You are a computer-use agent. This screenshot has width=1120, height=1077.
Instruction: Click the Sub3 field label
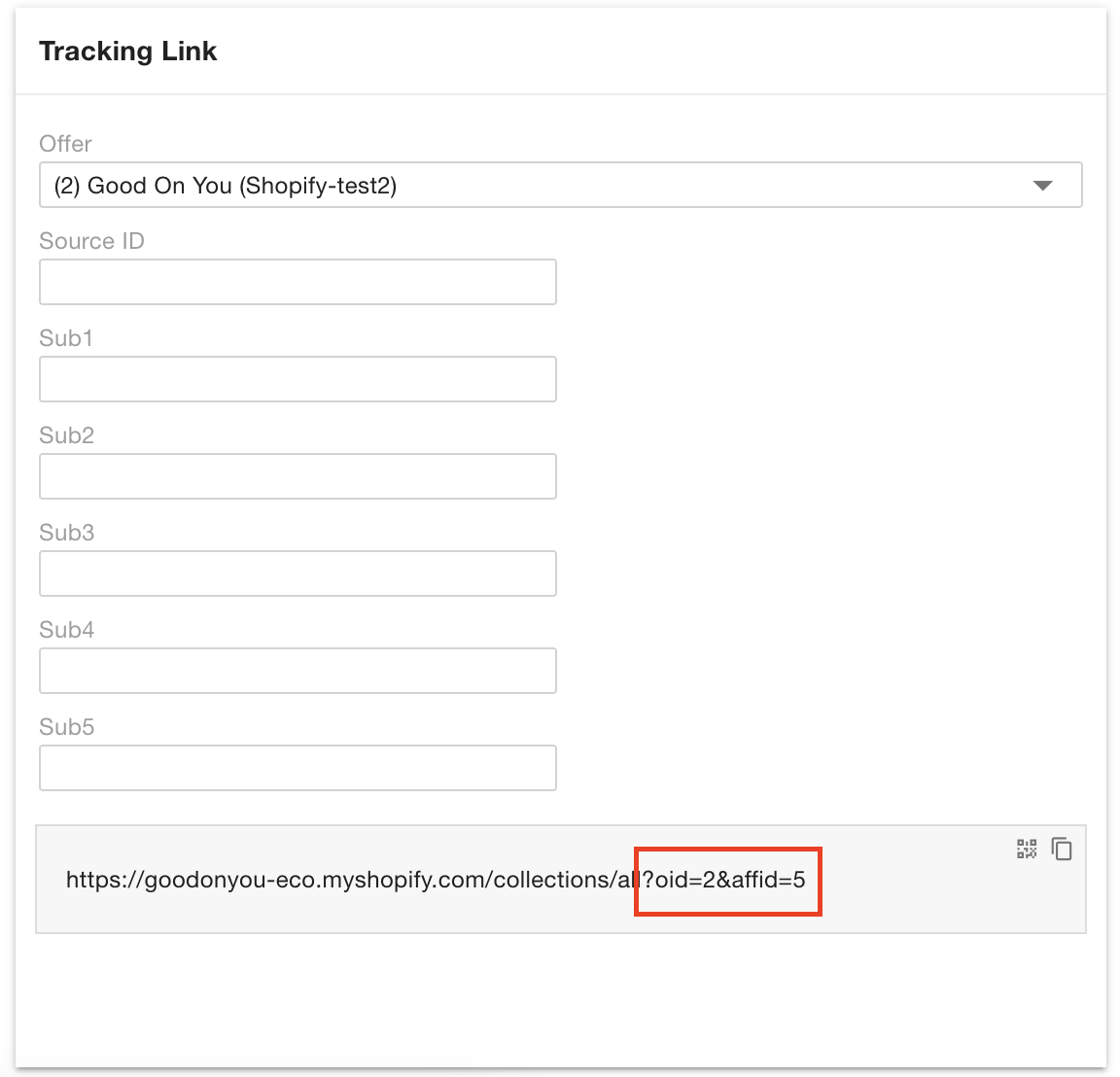pos(66,533)
